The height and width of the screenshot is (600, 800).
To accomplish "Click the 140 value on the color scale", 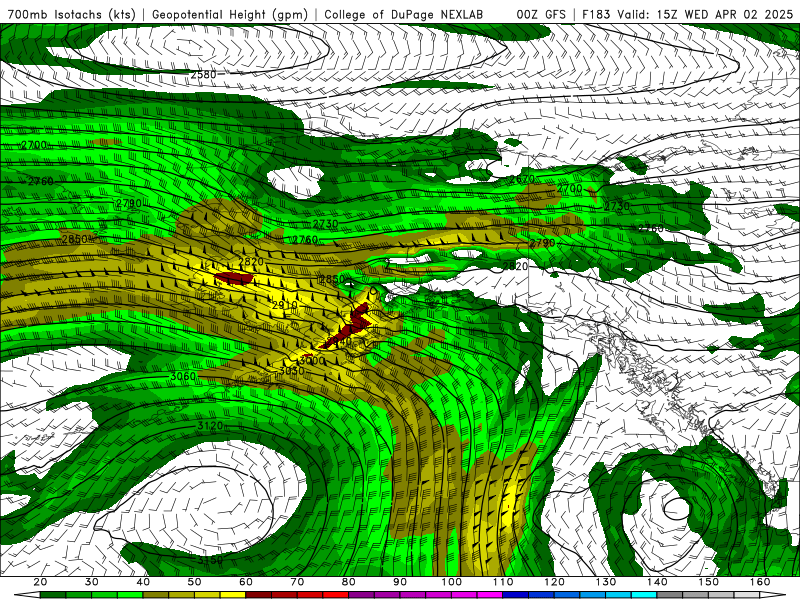I will pos(658,582).
